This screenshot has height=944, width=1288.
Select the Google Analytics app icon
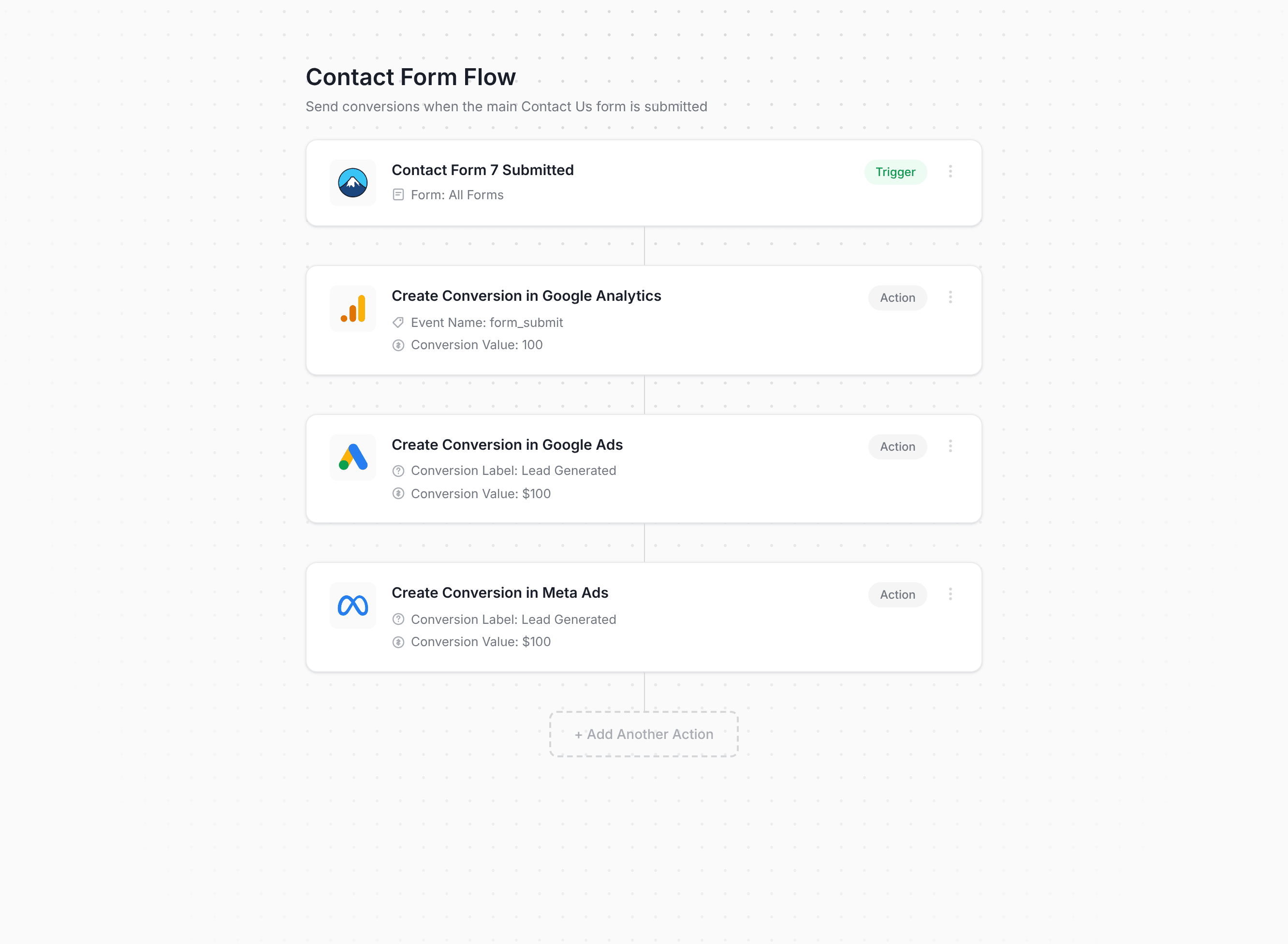(x=353, y=309)
